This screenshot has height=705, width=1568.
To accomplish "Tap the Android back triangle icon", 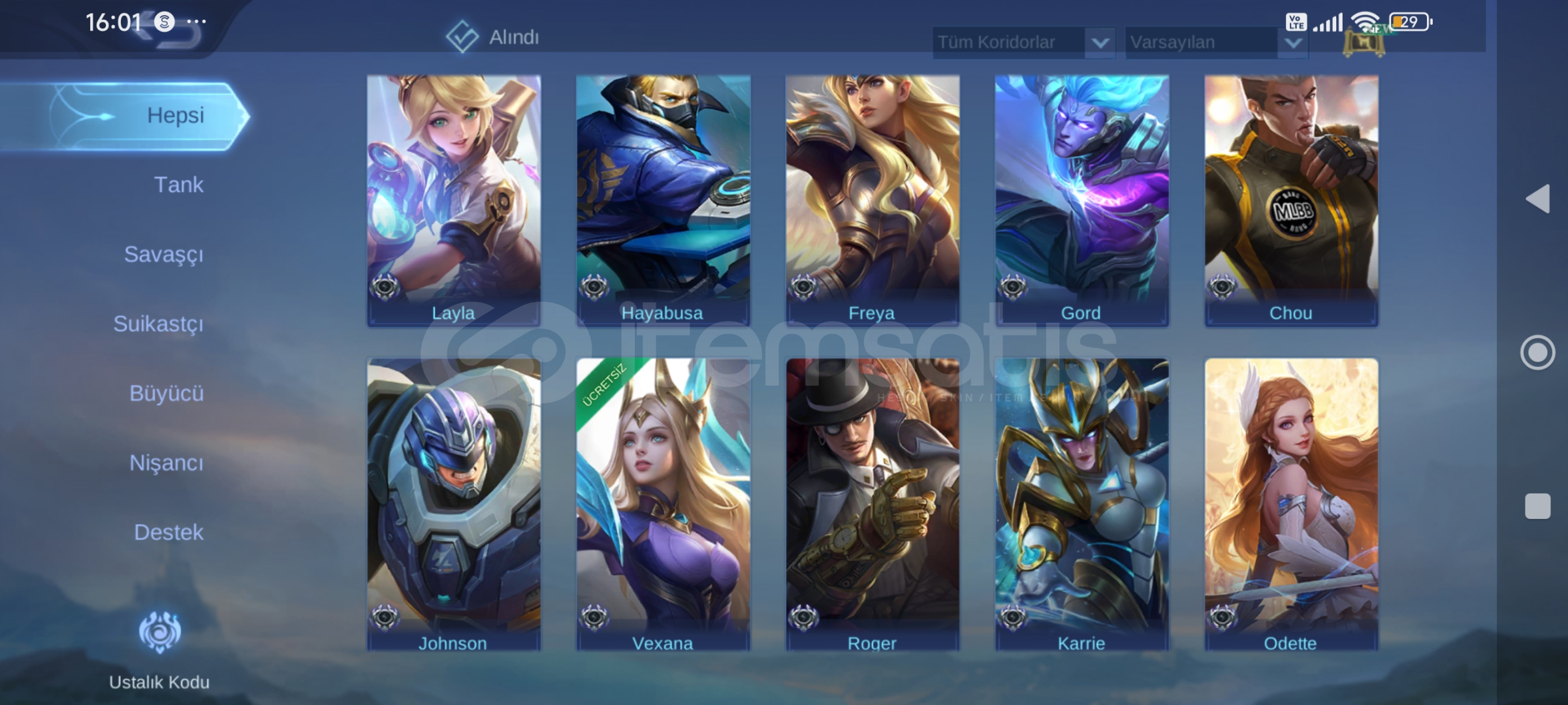I will (1537, 198).
